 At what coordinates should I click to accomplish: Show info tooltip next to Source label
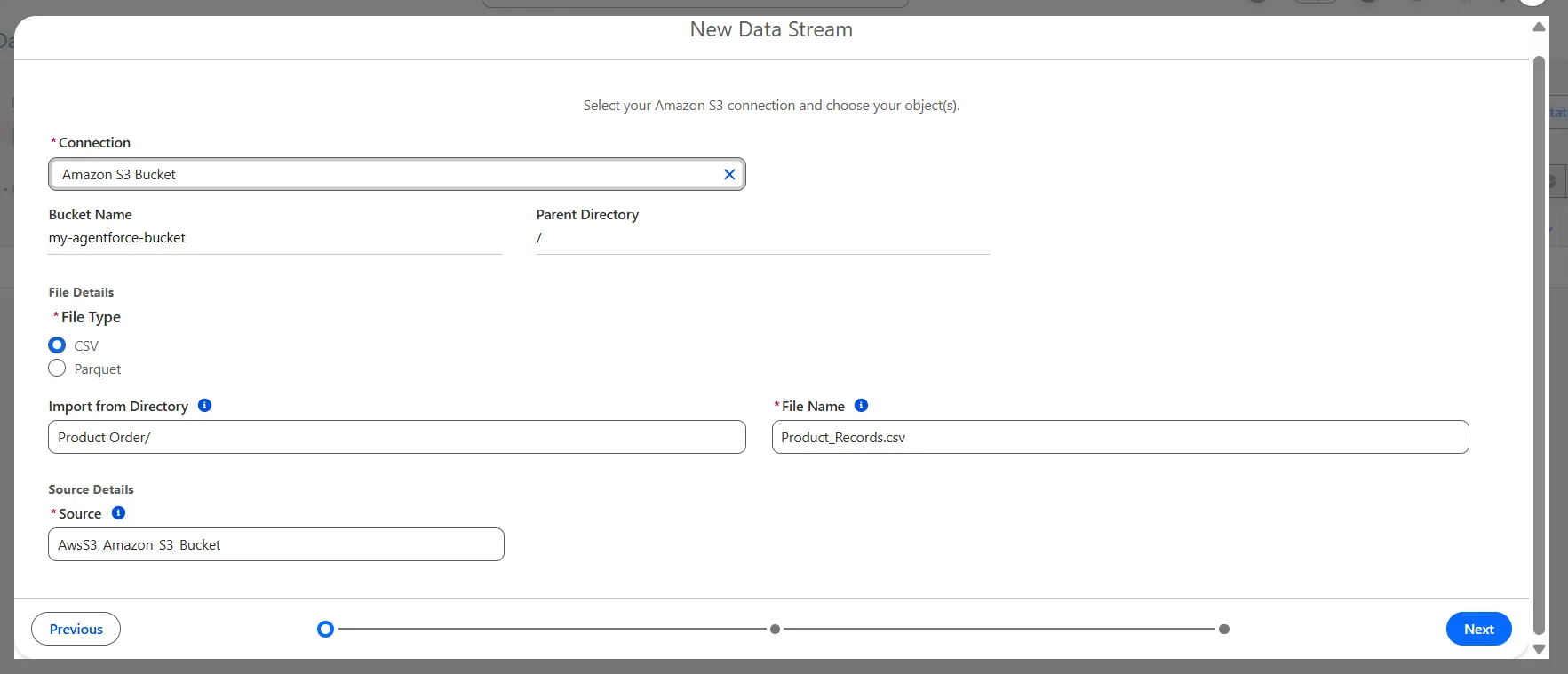pyautogui.click(x=118, y=513)
